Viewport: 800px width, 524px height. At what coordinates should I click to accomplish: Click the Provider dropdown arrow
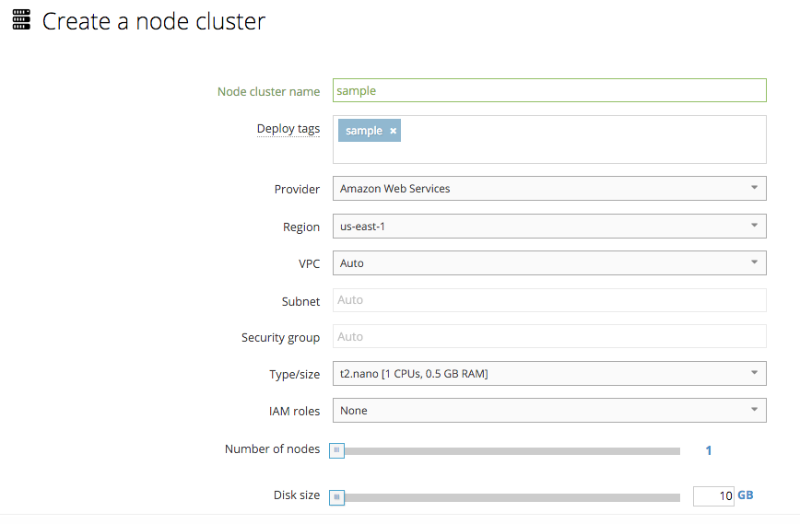click(x=754, y=188)
